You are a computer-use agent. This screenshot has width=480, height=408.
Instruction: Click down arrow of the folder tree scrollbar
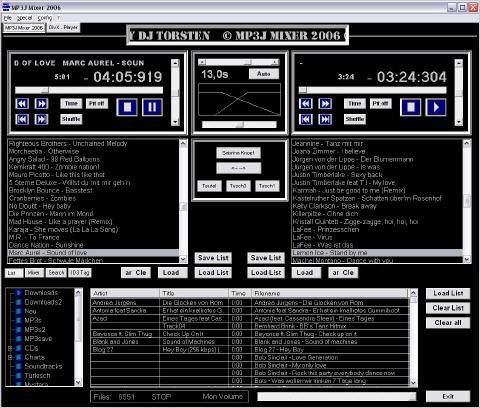78,382
